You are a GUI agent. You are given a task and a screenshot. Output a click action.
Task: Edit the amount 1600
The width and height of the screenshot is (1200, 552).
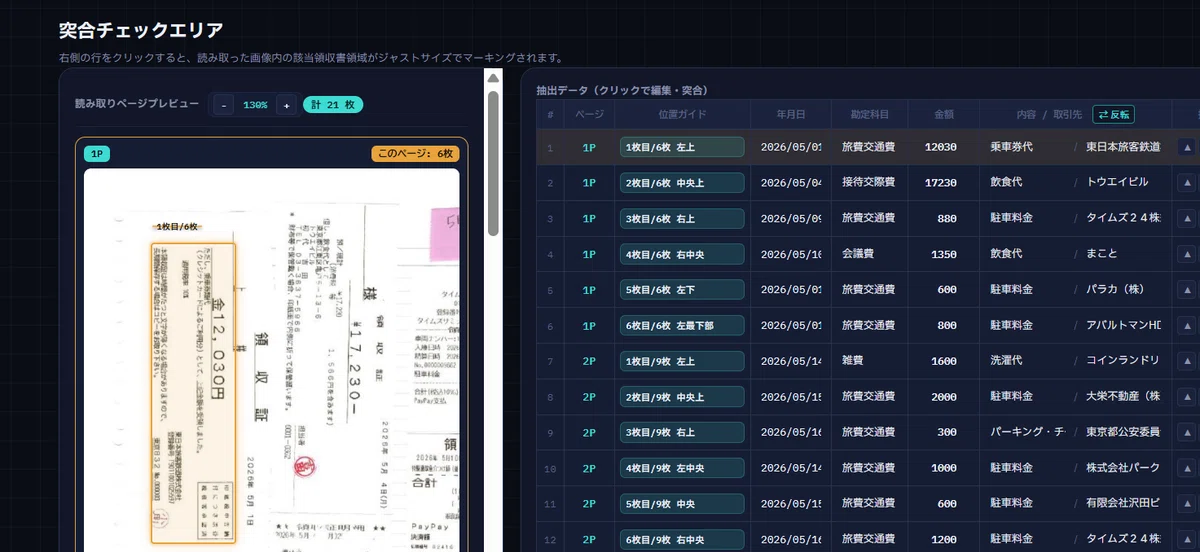click(x=944, y=361)
